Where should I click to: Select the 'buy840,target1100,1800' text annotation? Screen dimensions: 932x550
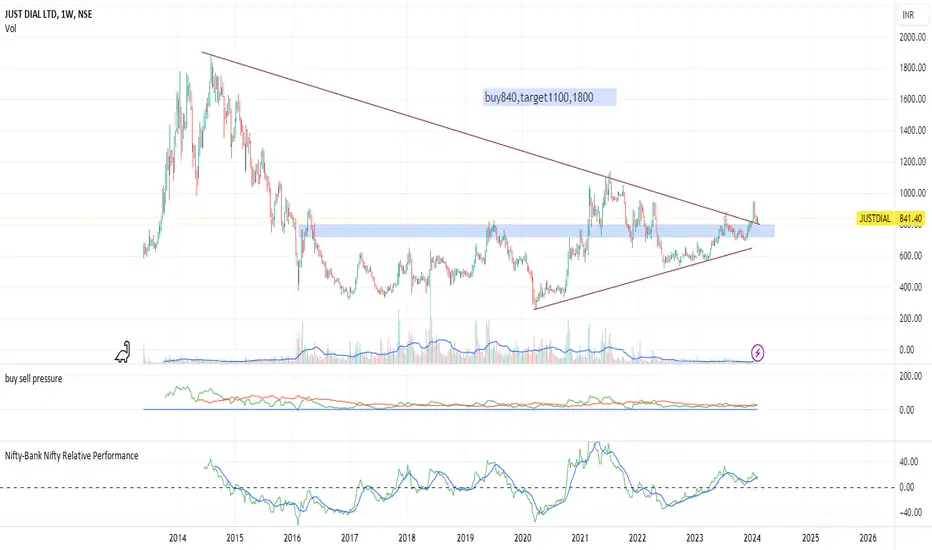[550, 97]
